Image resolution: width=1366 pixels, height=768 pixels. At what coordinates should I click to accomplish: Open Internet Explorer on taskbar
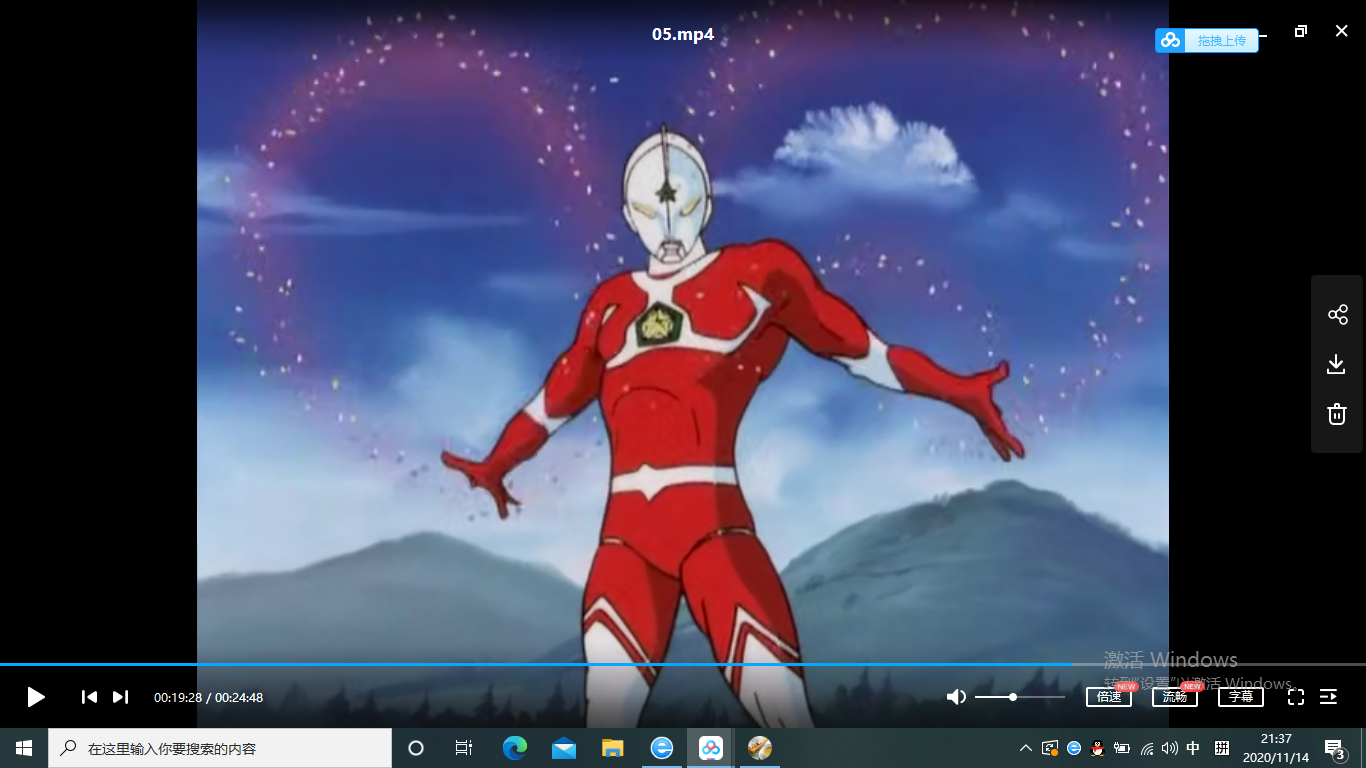[x=662, y=748]
